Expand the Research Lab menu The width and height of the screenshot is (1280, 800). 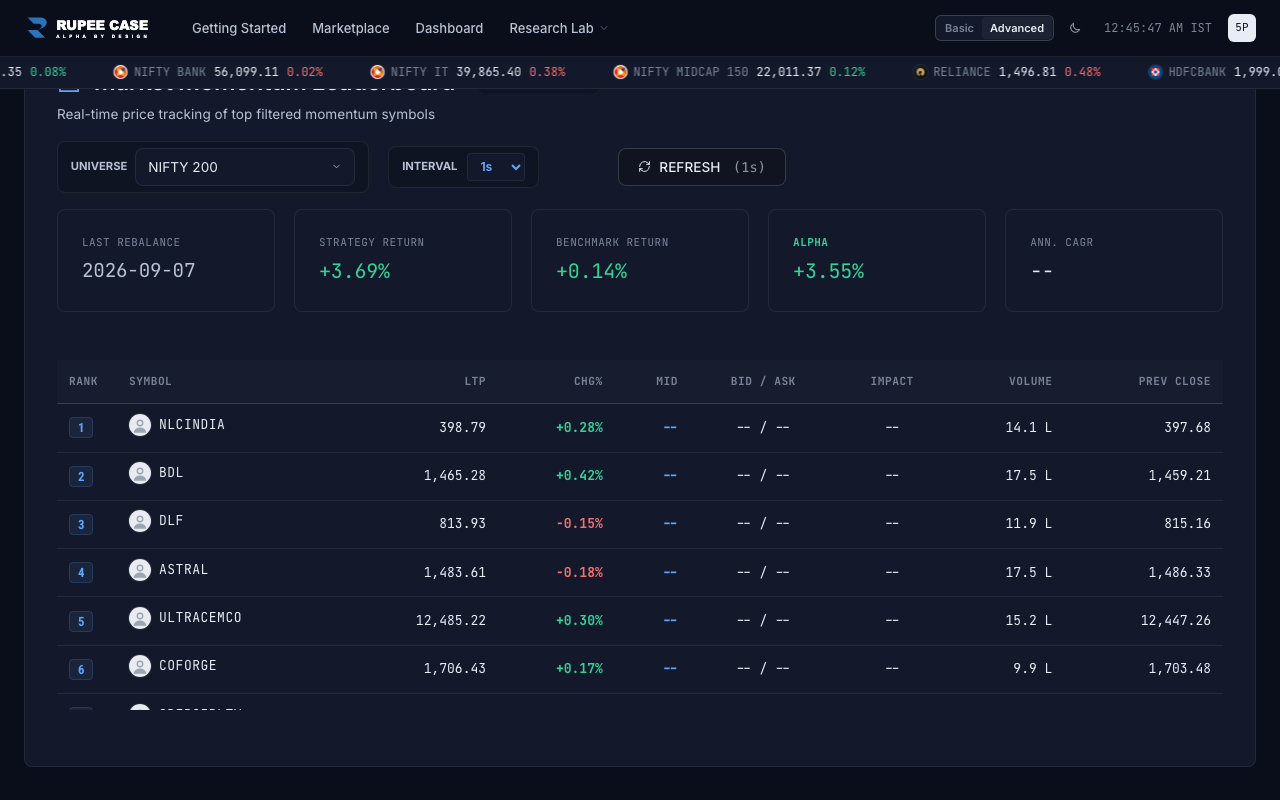point(558,28)
